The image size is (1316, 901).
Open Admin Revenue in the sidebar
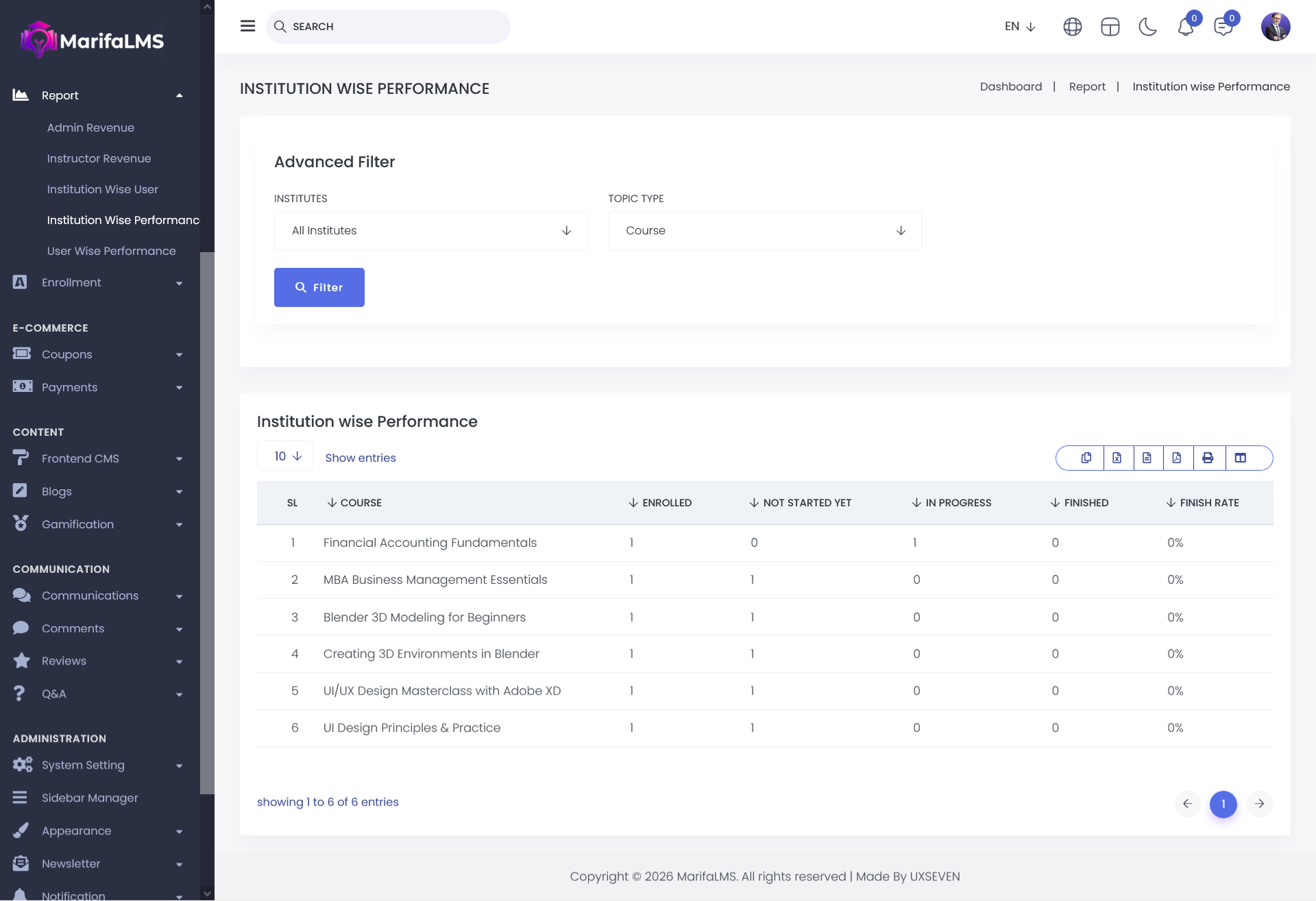(x=90, y=127)
